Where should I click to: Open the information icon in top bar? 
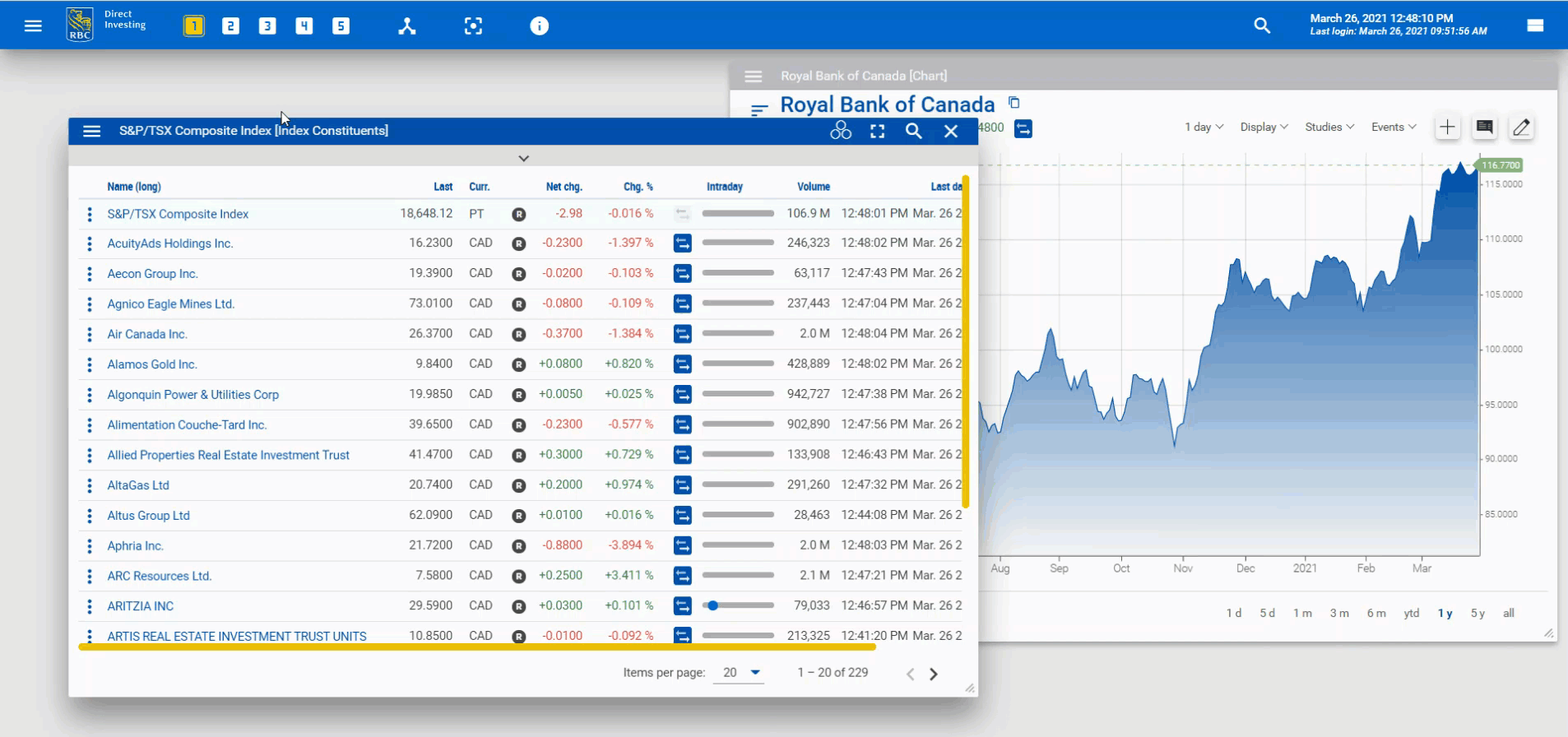[x=539, y=26]
